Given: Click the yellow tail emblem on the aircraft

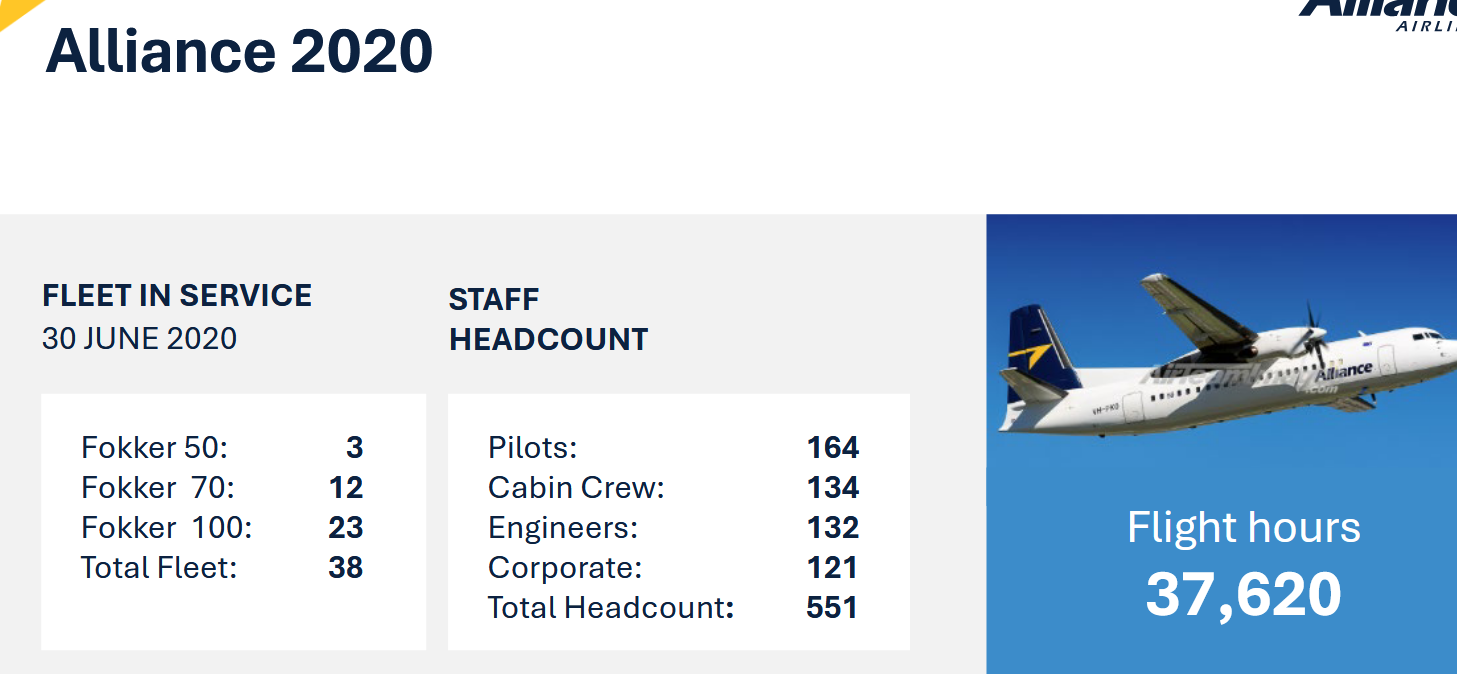Looking at the screenshot, I should coord(1029,354).
